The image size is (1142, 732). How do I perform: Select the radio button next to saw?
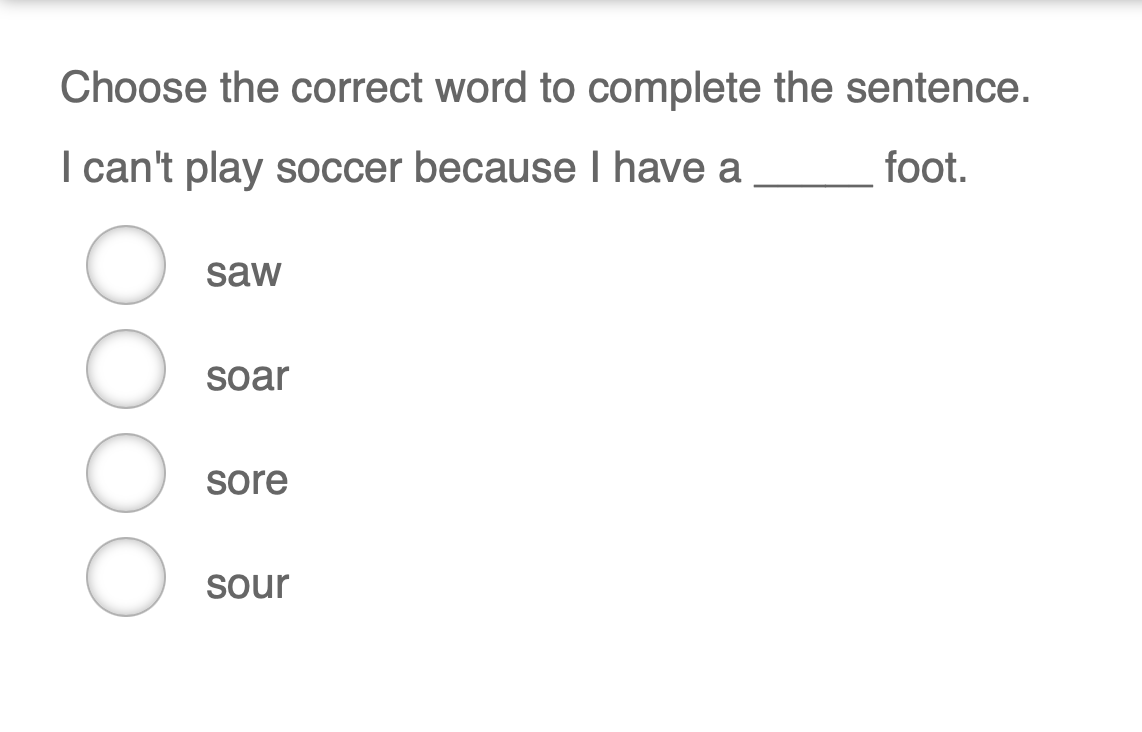pyautogui.click(x=125, y=265)
